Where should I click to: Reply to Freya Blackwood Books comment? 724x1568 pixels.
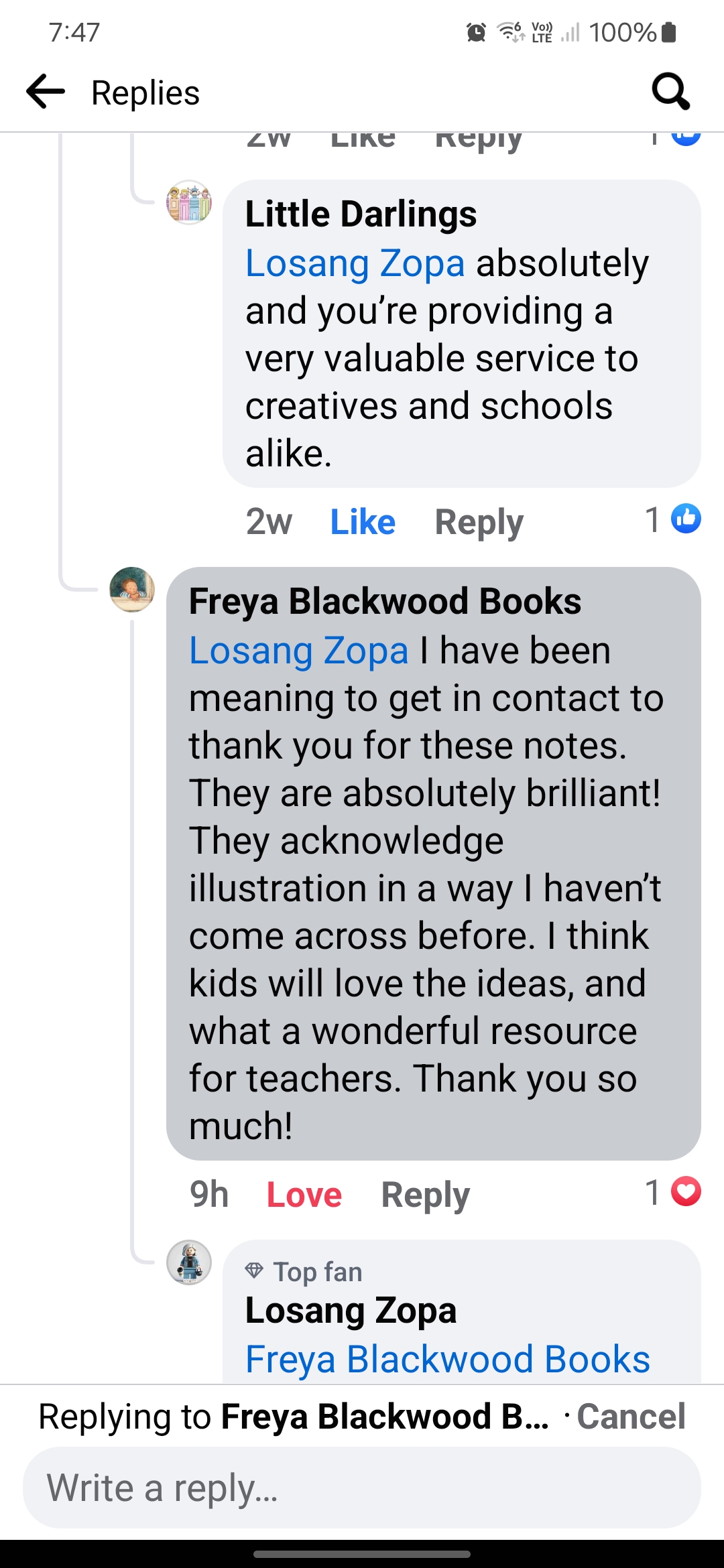pos(425,1194)
